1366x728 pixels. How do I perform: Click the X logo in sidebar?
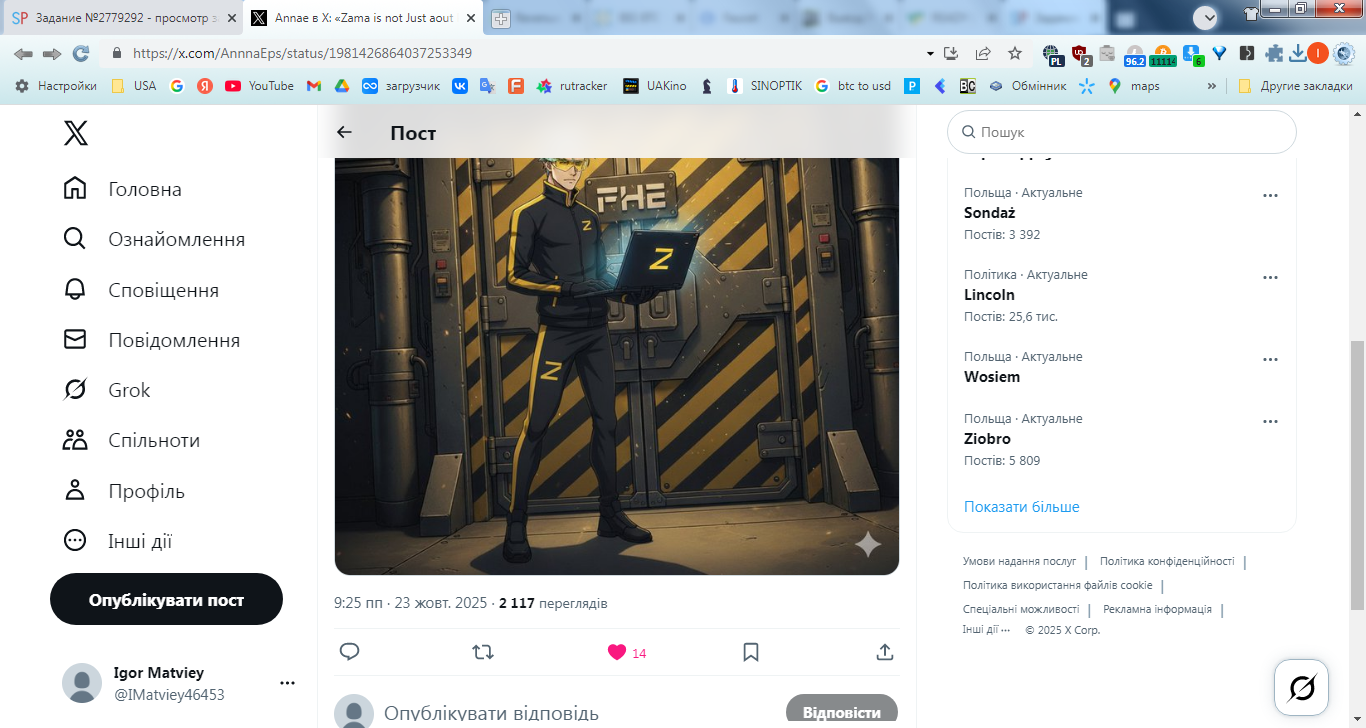tap(76, 133)
